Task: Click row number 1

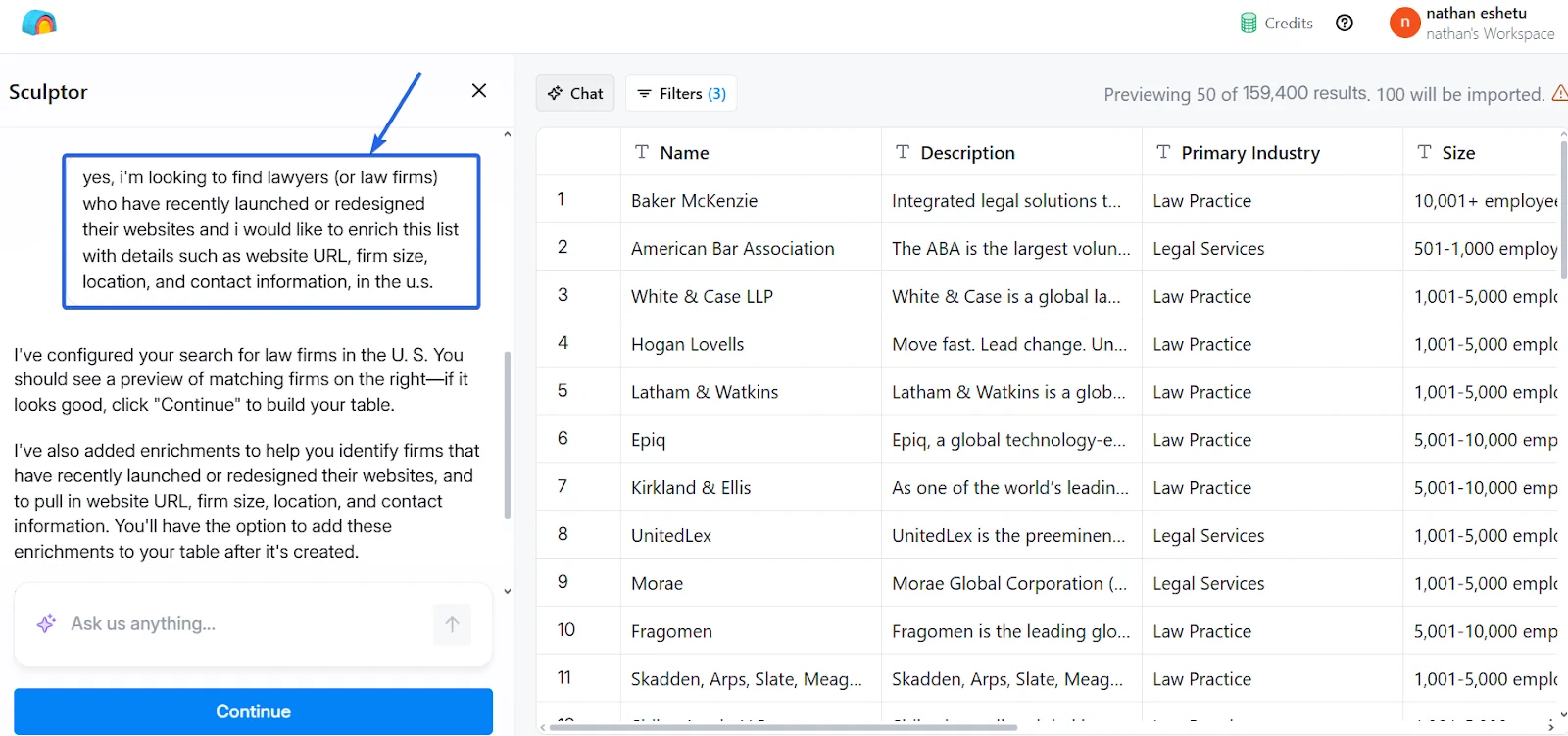Action: click(562, 199)
